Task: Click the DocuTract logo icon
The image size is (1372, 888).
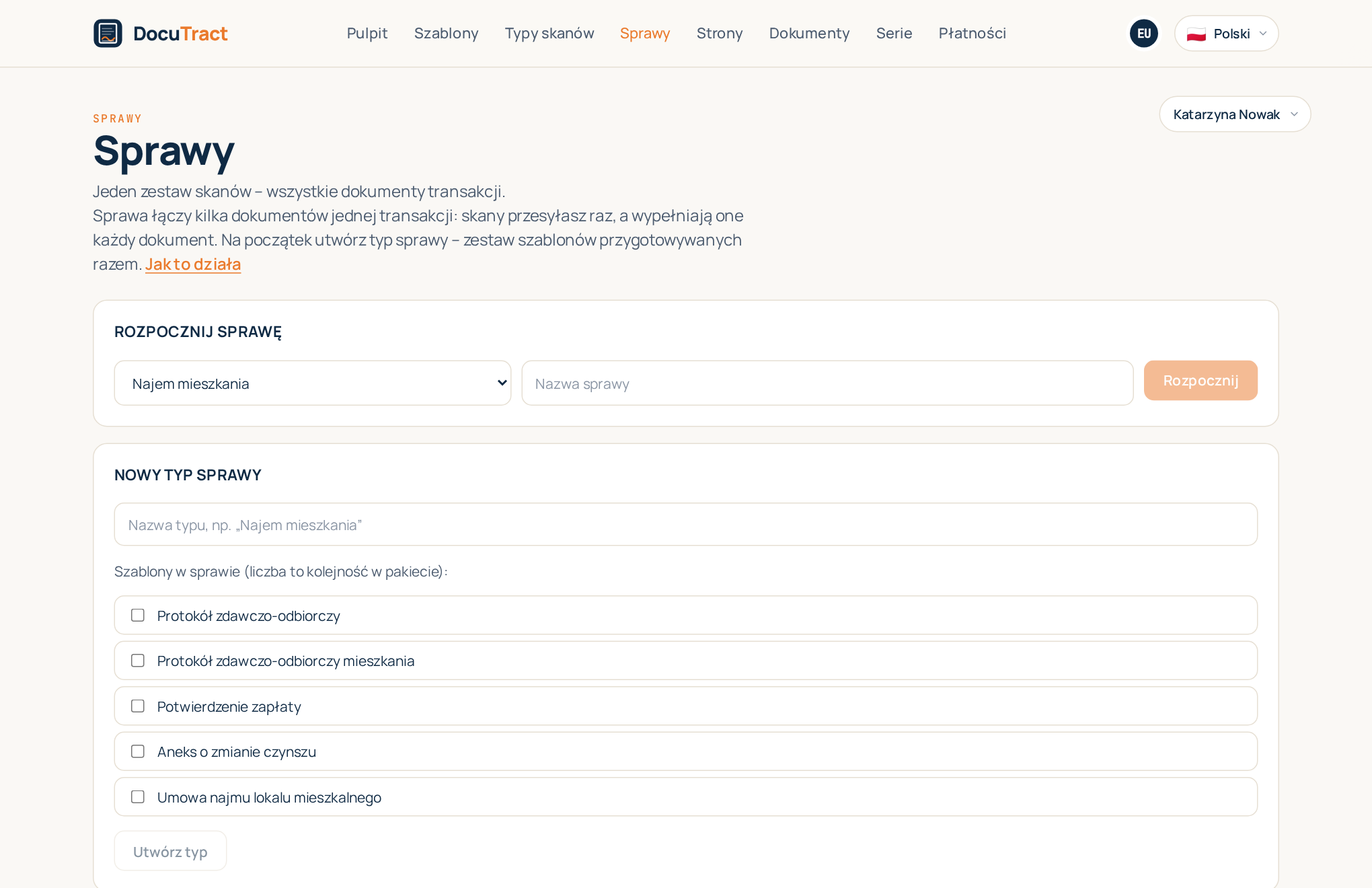Action: [108, 33]
